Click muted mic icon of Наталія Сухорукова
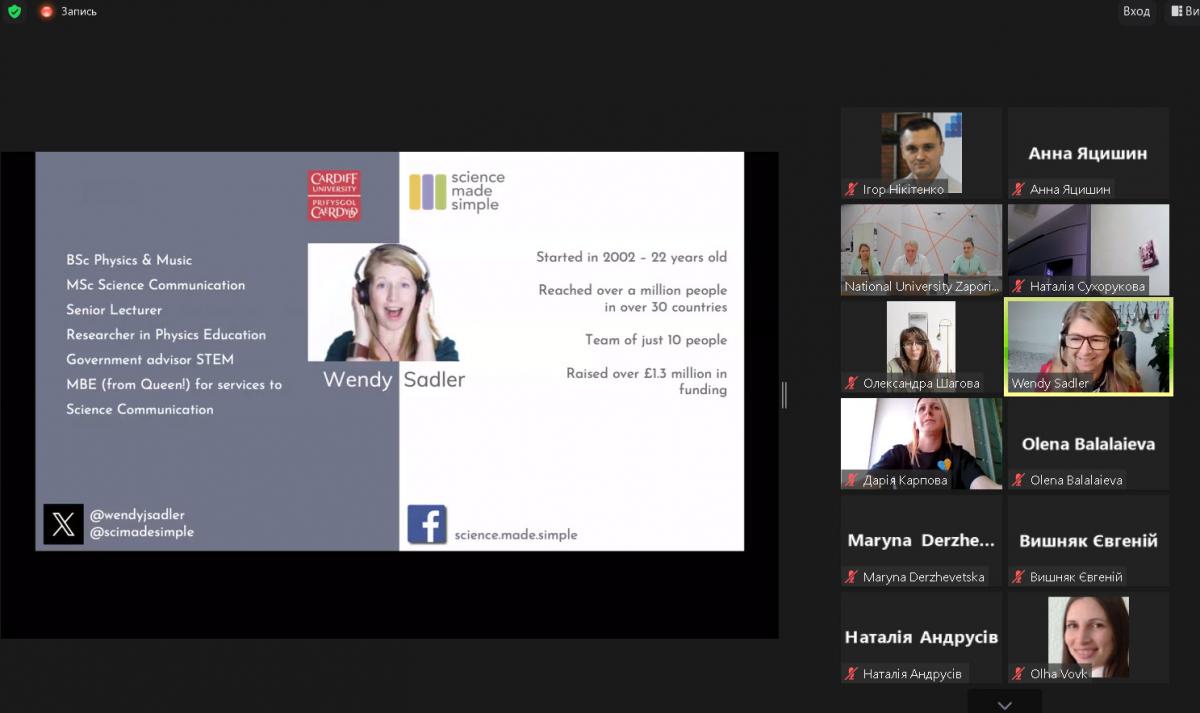Viewport: 1200px width, 713px height. point(1018,286)
